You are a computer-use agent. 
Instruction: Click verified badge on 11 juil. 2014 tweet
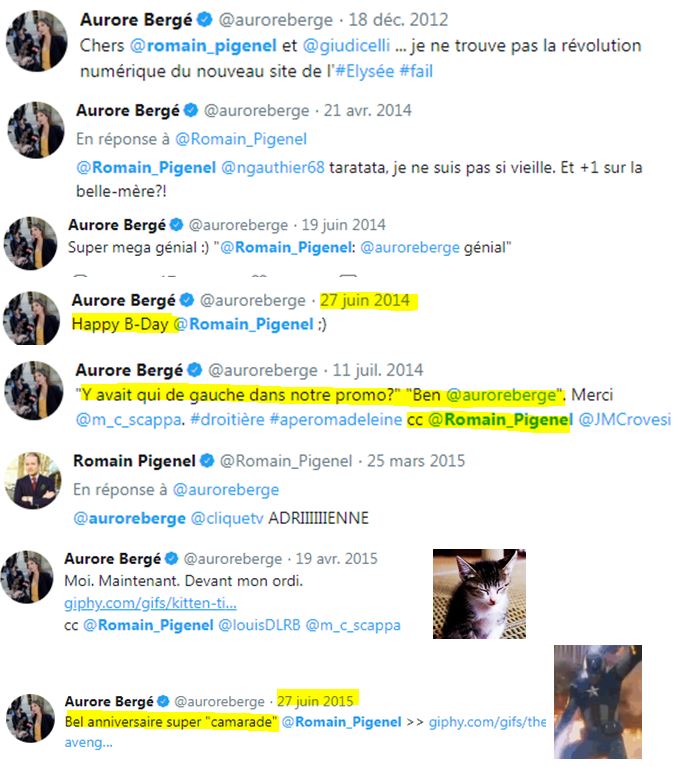195,370
